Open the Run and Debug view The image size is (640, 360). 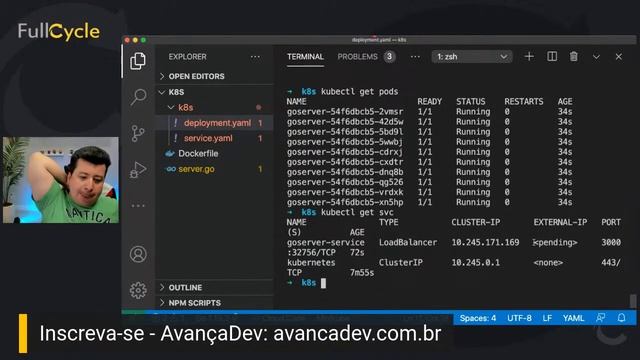[138, 169]
